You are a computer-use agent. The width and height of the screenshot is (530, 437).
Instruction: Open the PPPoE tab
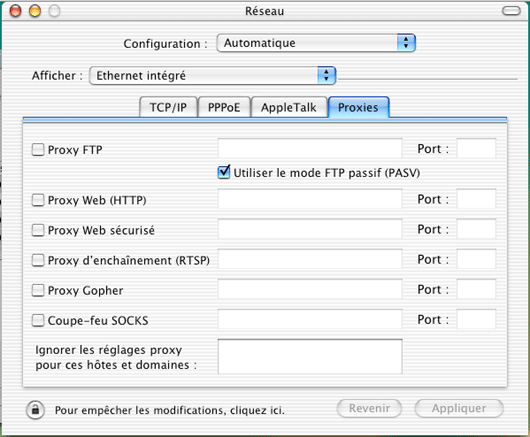pos(224,107)
